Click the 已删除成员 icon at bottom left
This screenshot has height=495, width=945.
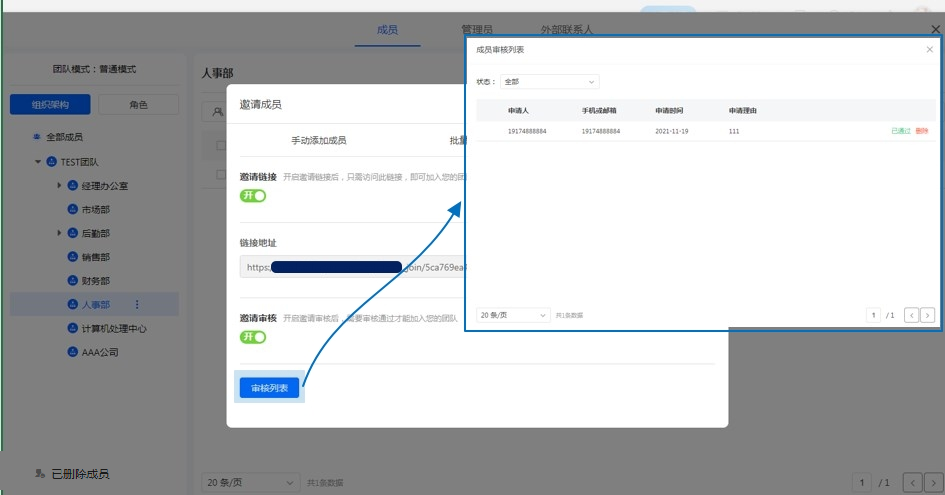(40, 473)
